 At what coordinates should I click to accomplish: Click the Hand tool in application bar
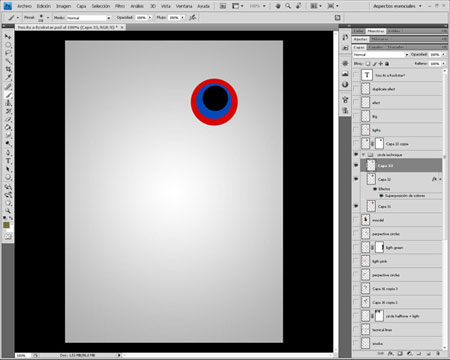point(278,6)
